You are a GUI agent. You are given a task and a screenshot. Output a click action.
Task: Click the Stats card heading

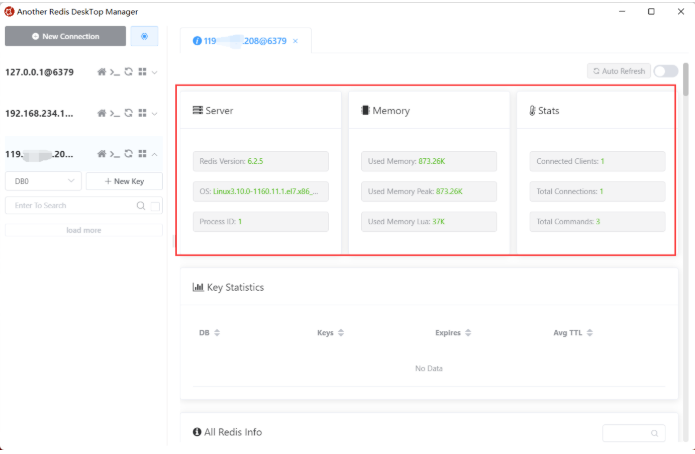(544, 110)
